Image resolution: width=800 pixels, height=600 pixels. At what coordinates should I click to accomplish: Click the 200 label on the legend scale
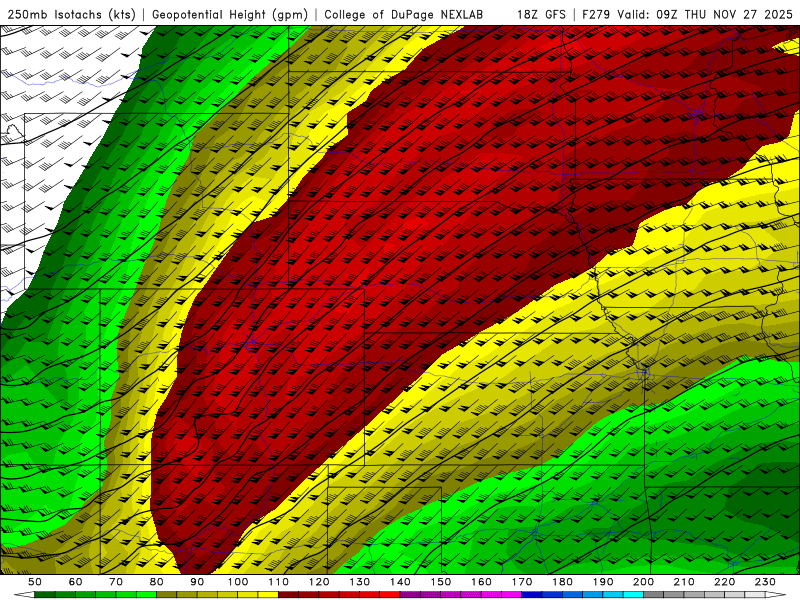pyautogui.click(x=643, y=582)
